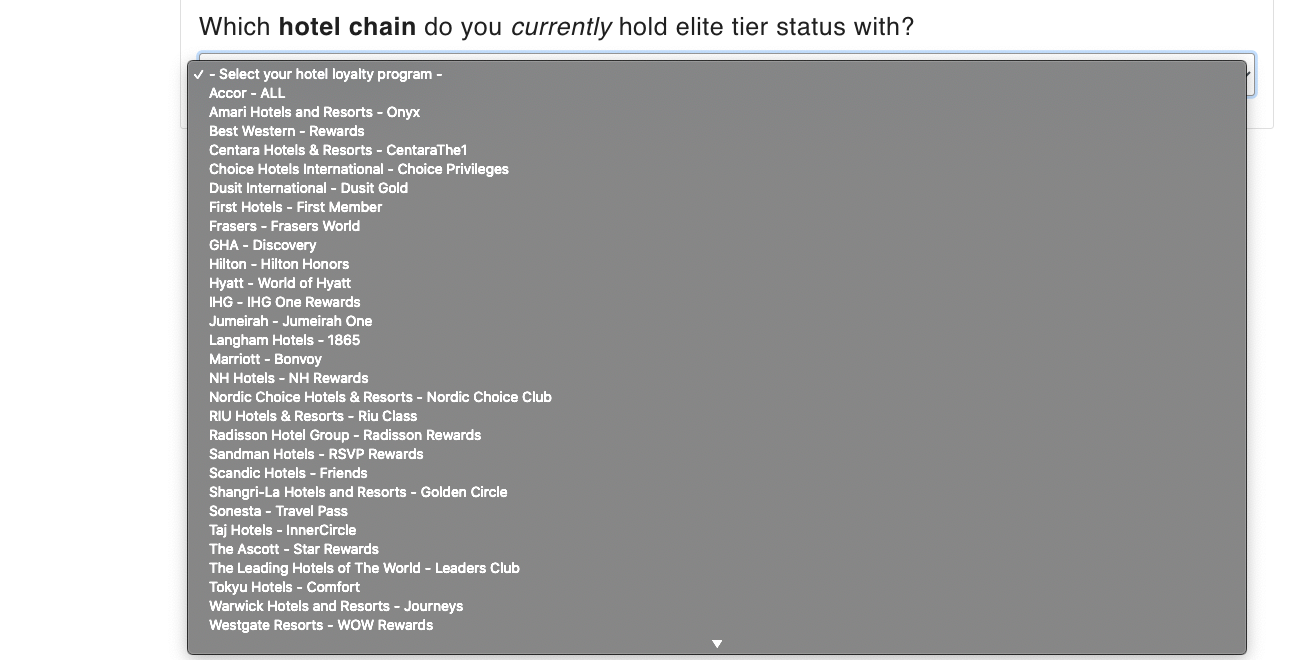Select Radisson Hotel Group - Radisson Rewards

pos(716,435)
